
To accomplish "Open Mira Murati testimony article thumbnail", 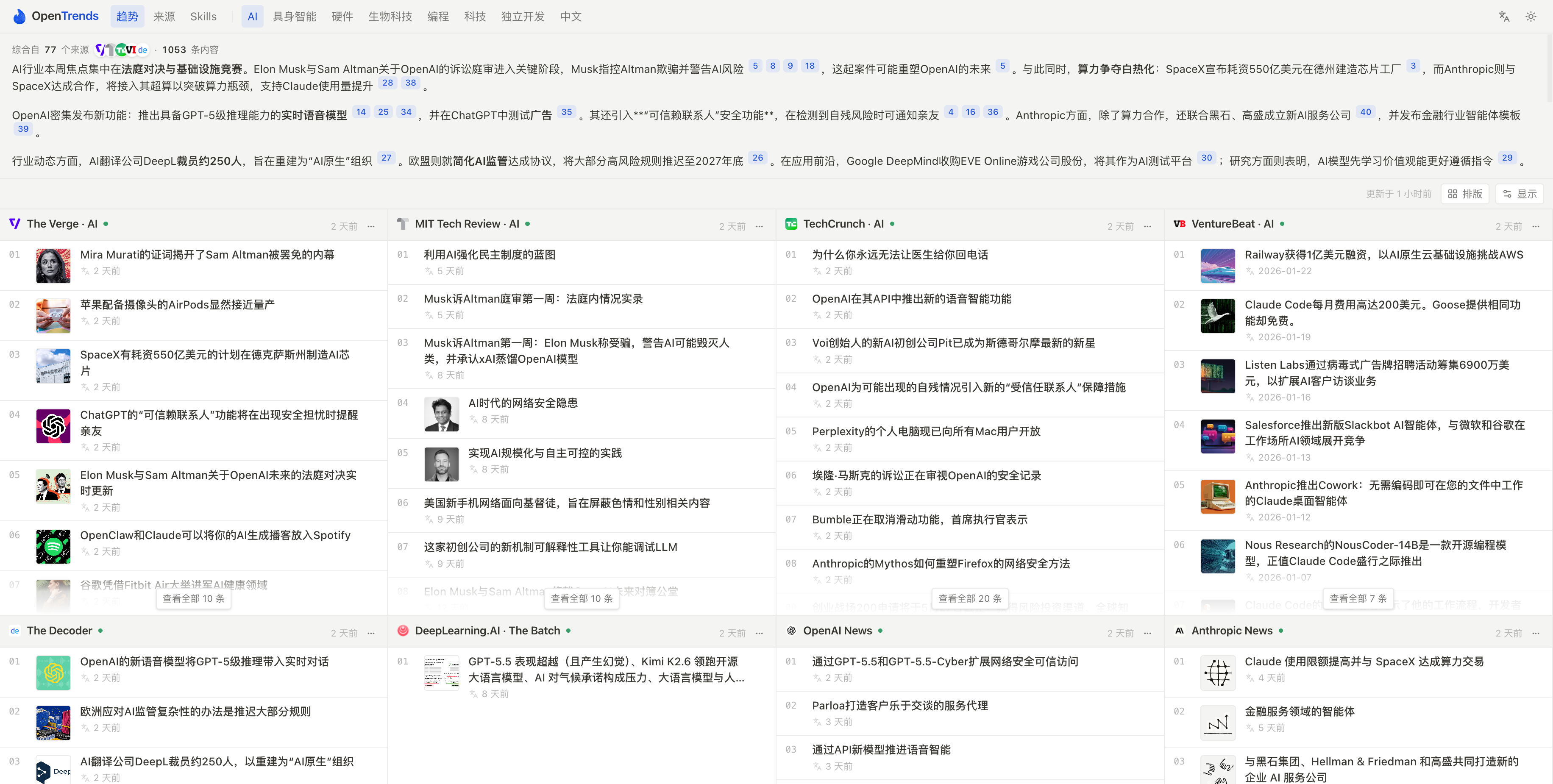I will tap(53, 266).
